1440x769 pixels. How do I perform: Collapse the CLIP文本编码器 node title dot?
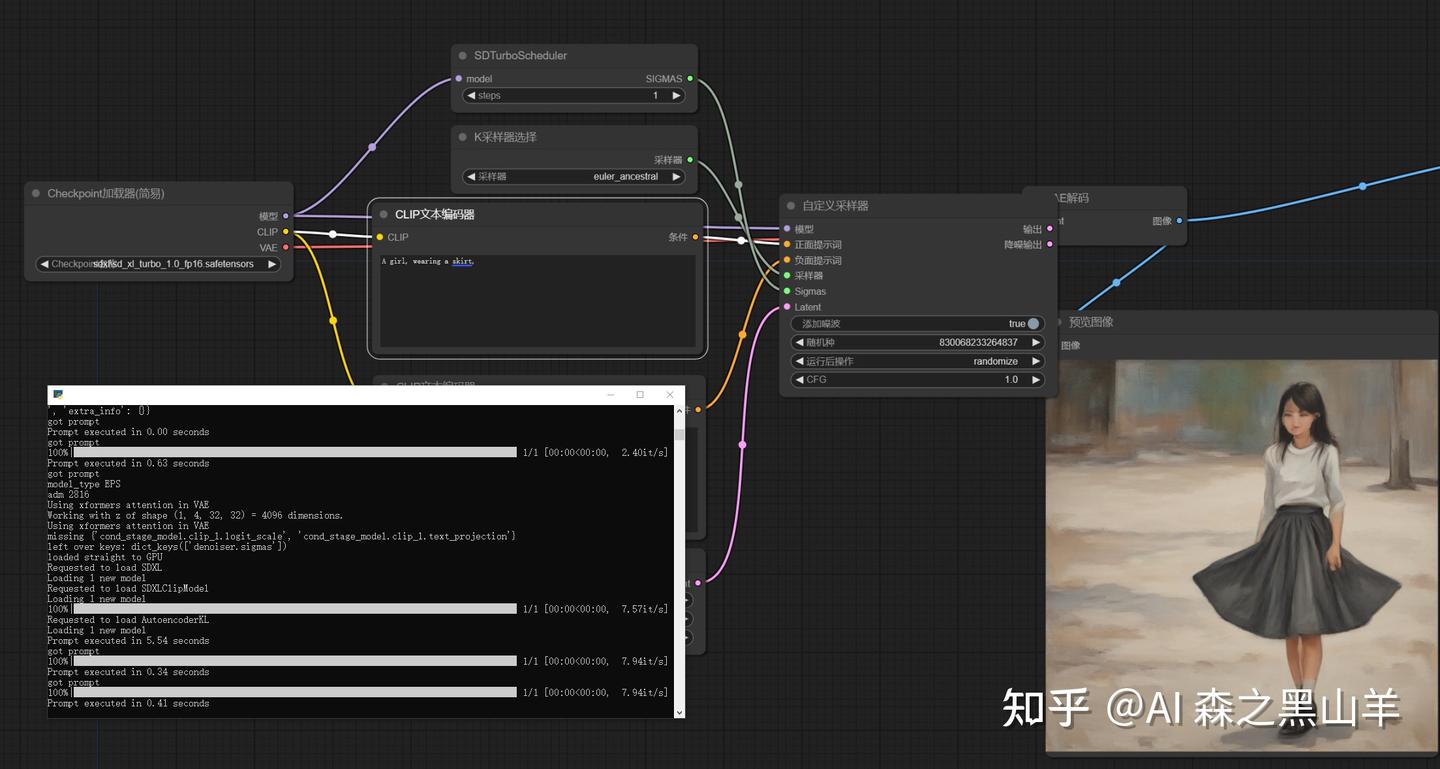(383, 213)
